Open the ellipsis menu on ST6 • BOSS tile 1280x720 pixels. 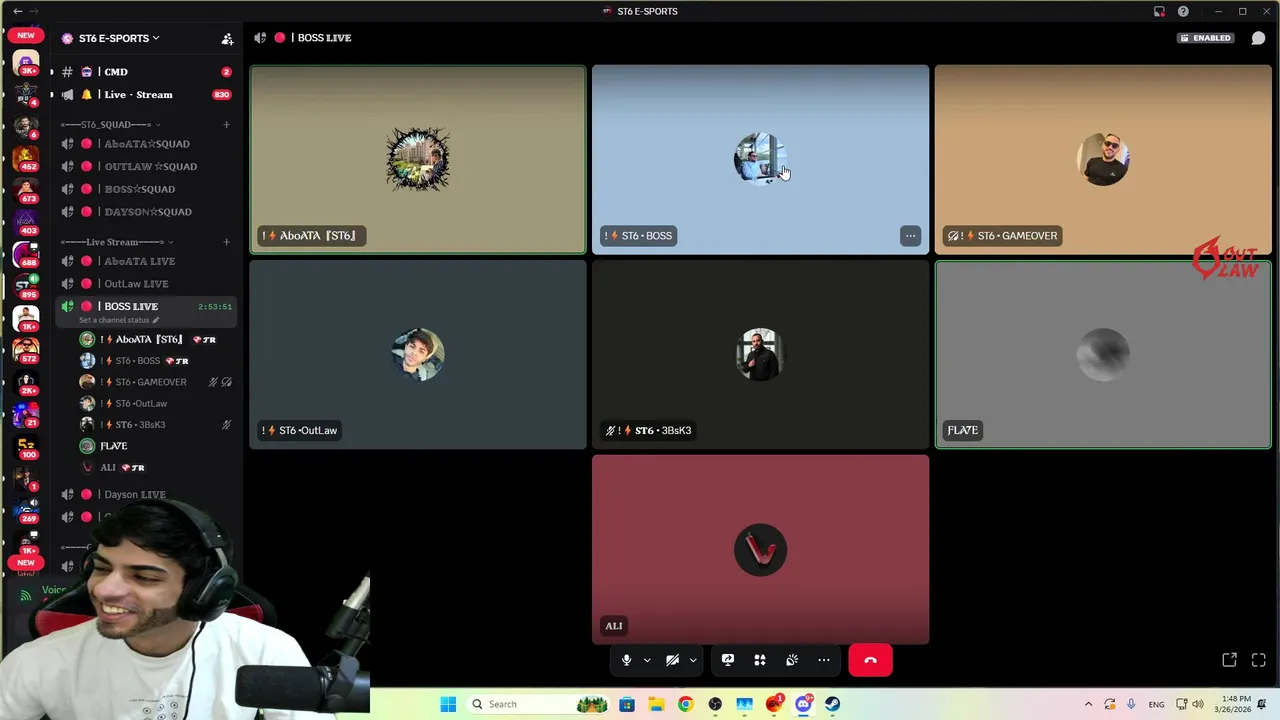click(910, 236)
